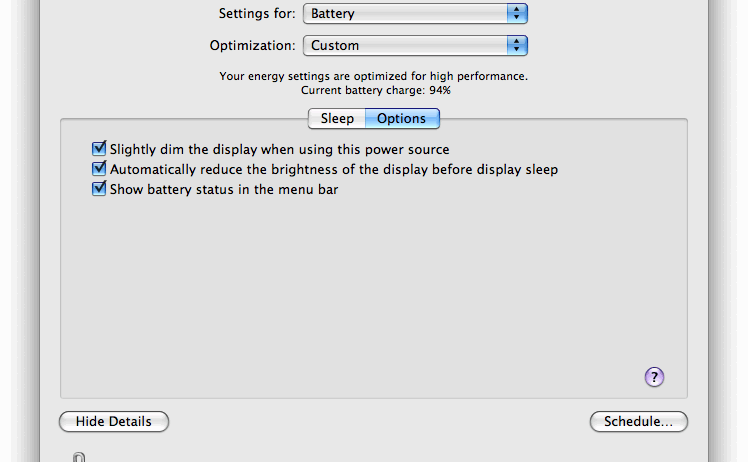
Task: Uncheck Show battery status in menu bar
Action: click(x=99, y=188)
